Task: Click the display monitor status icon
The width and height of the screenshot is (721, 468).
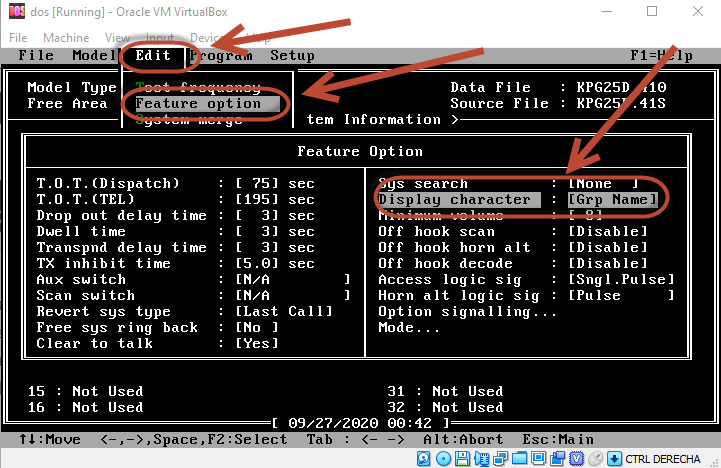Action: [539, 458]
